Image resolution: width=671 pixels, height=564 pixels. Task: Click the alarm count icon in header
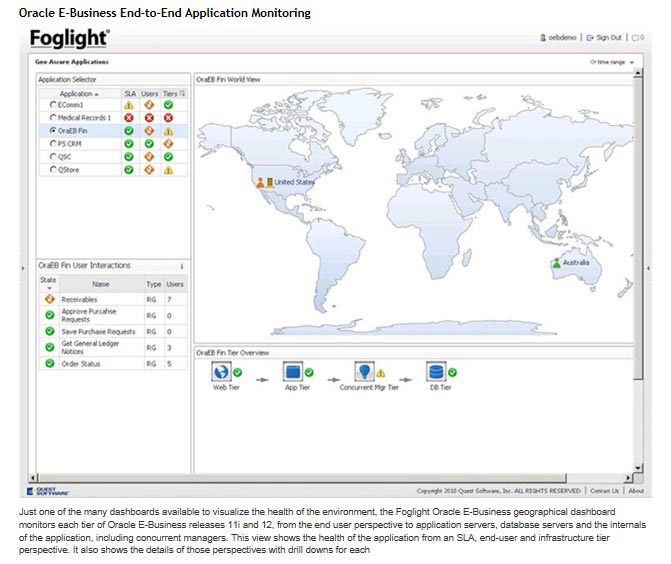(x=638, y=38)
